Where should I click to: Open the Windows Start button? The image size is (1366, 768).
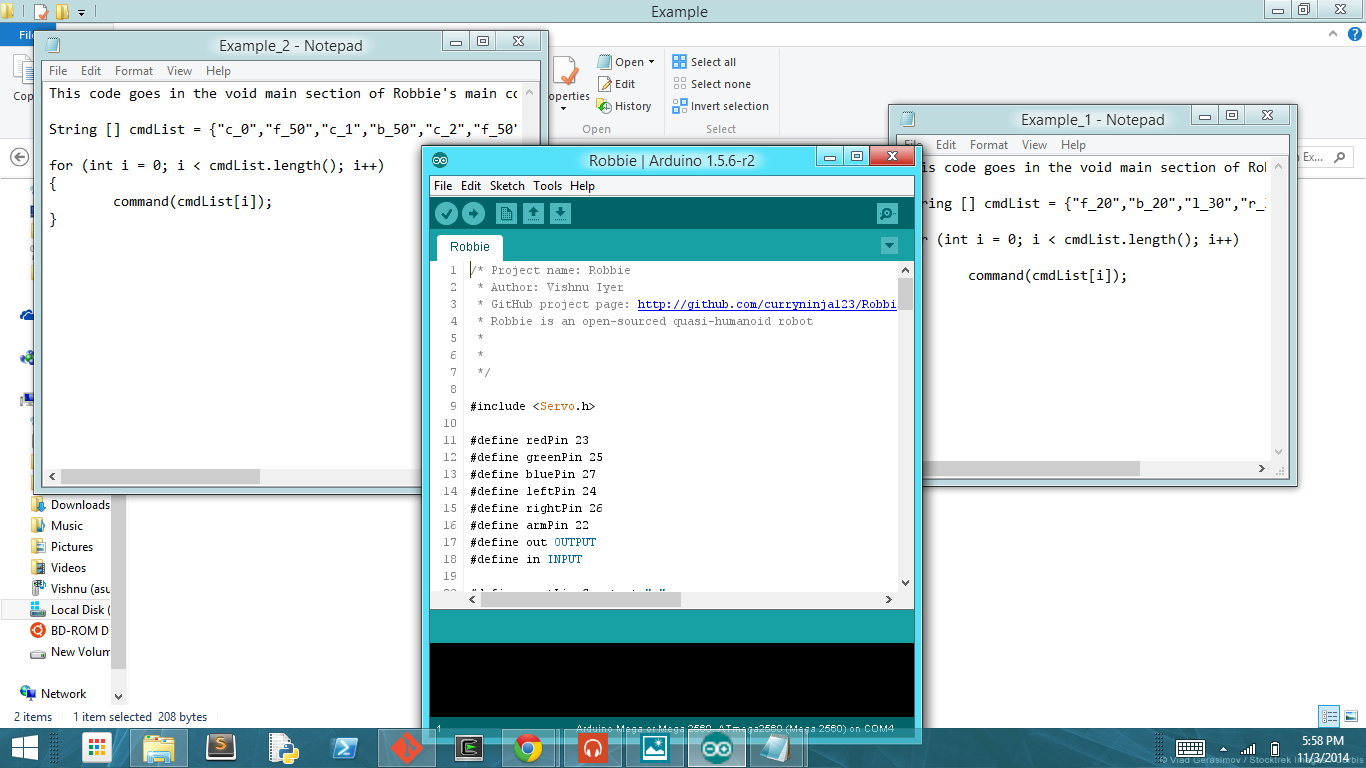24,748
